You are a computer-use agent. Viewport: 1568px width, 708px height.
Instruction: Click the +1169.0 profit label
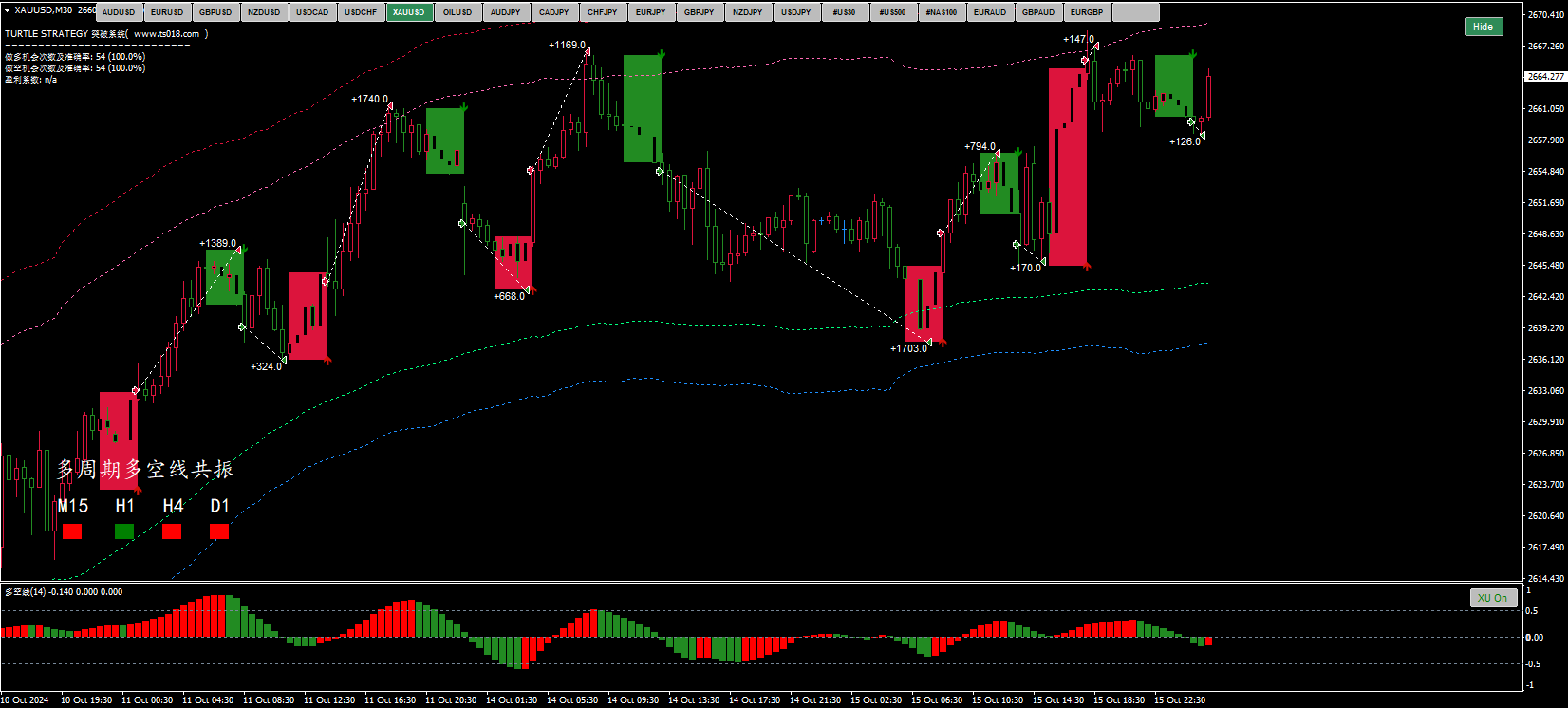point(567,45)
